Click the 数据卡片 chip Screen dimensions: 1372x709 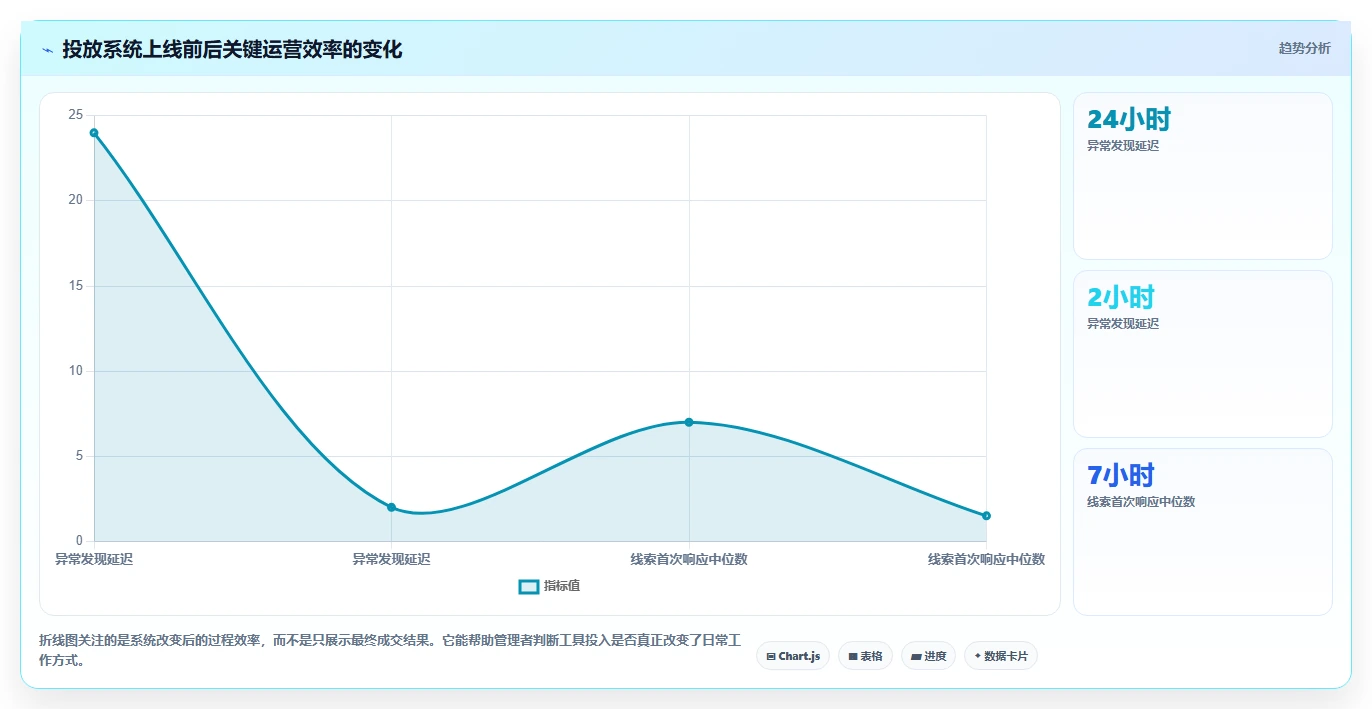1001,656
